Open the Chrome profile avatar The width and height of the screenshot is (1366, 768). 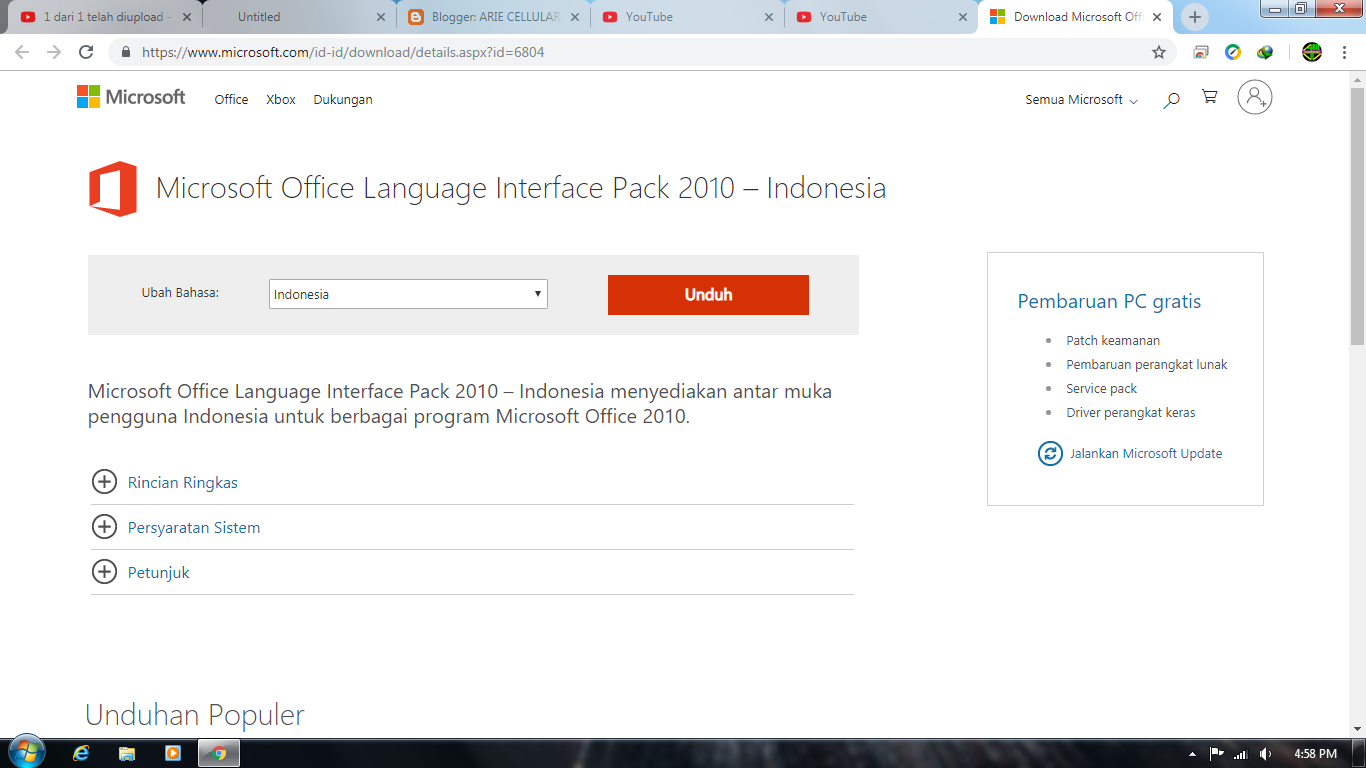click(1312, 52)
